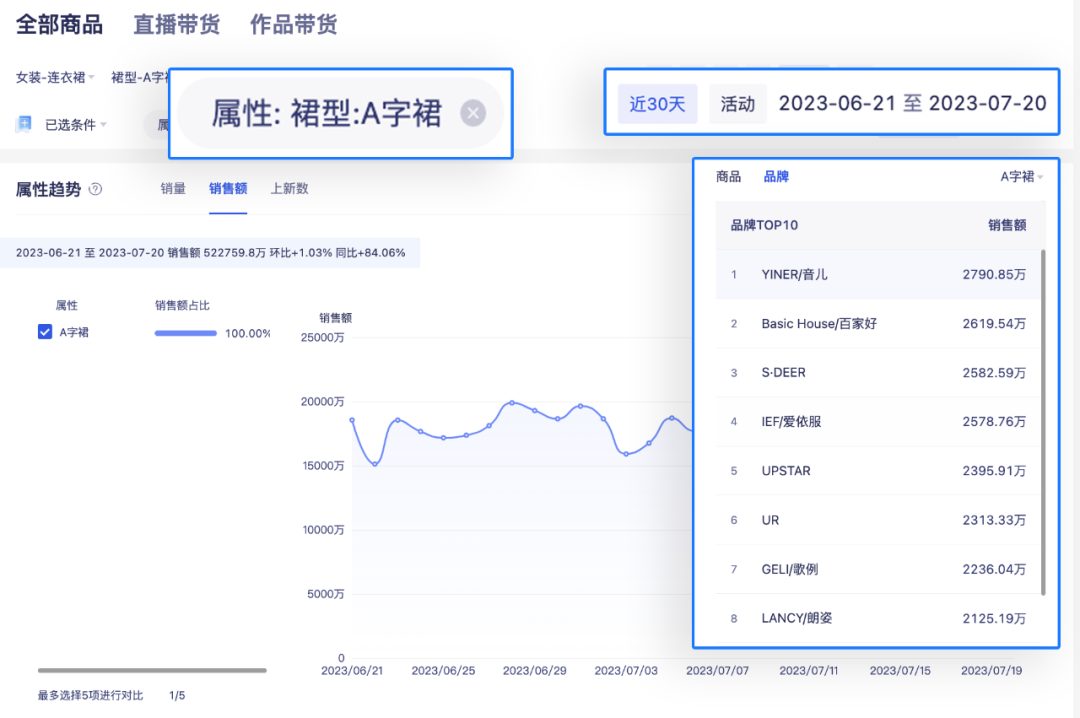
Task: Open the 已选条件 dropdown
Action: [x=76, y=125]
